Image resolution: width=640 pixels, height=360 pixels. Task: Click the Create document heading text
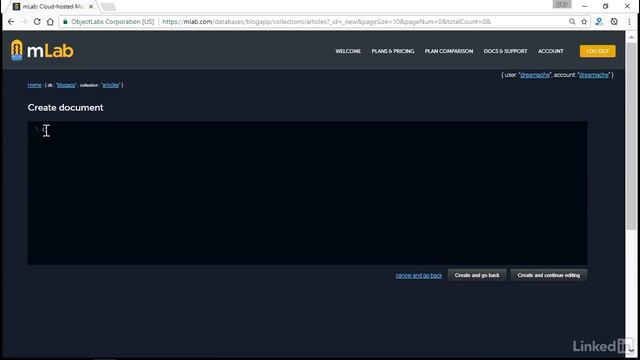65,107
